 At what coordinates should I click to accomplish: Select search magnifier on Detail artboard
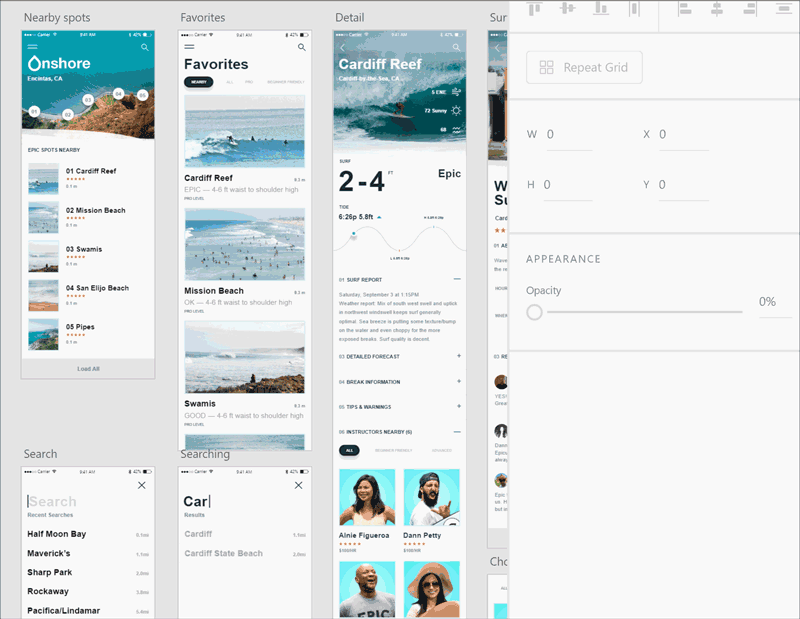(x=456, y=47)
